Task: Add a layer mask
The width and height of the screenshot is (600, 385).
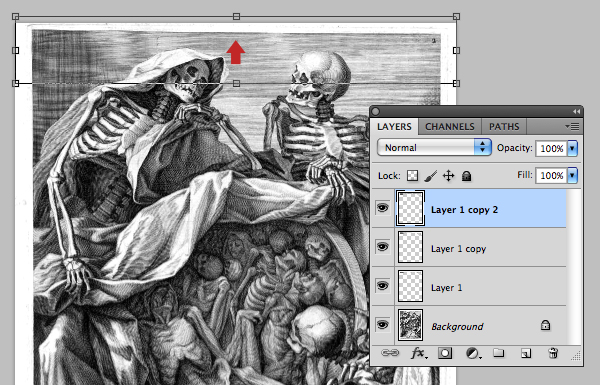Action: (445, 353)
